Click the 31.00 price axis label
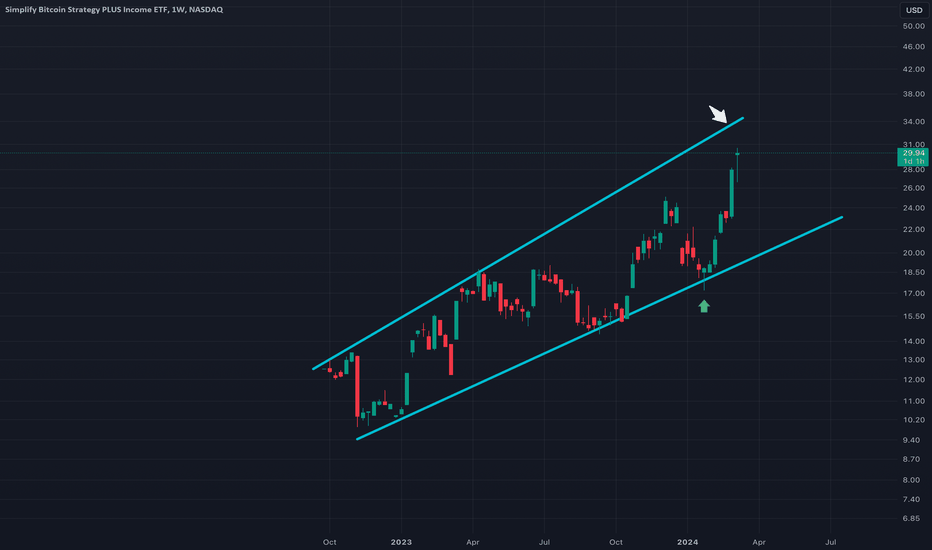 coord(913,144)
